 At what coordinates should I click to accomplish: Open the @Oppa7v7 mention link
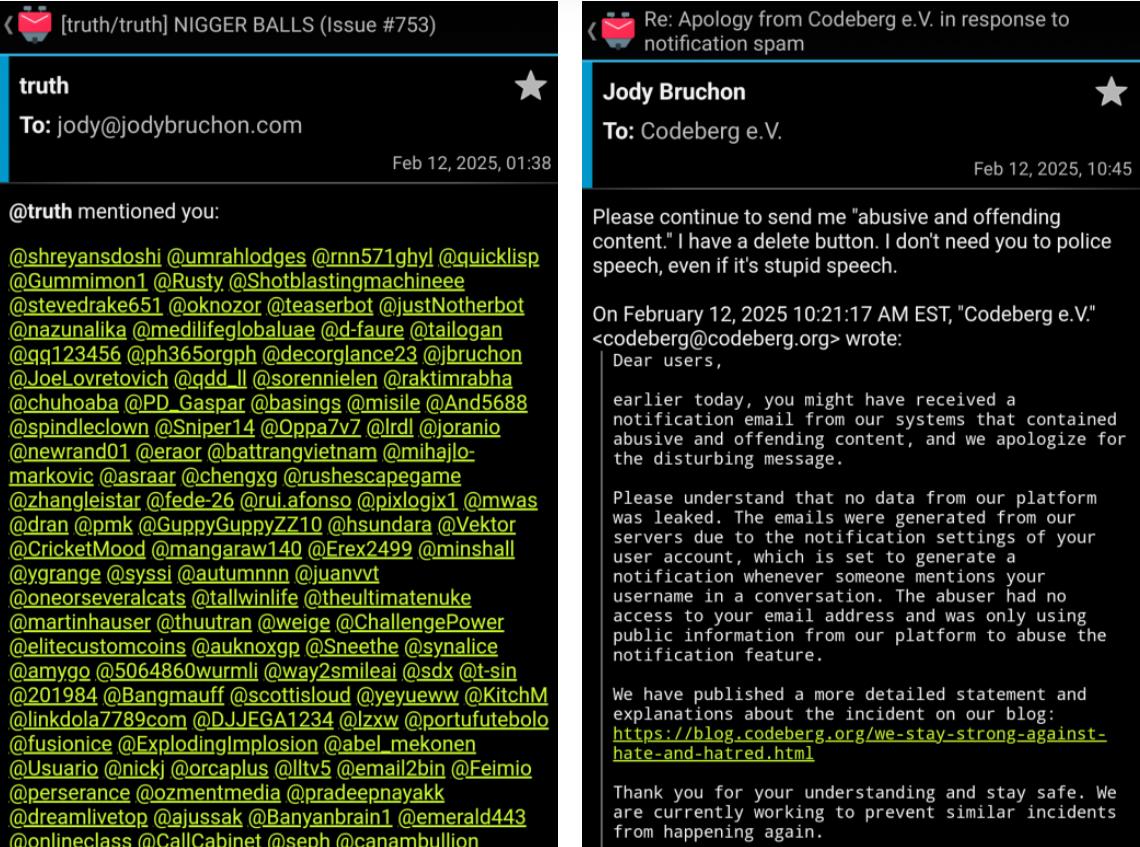point(310,427)
